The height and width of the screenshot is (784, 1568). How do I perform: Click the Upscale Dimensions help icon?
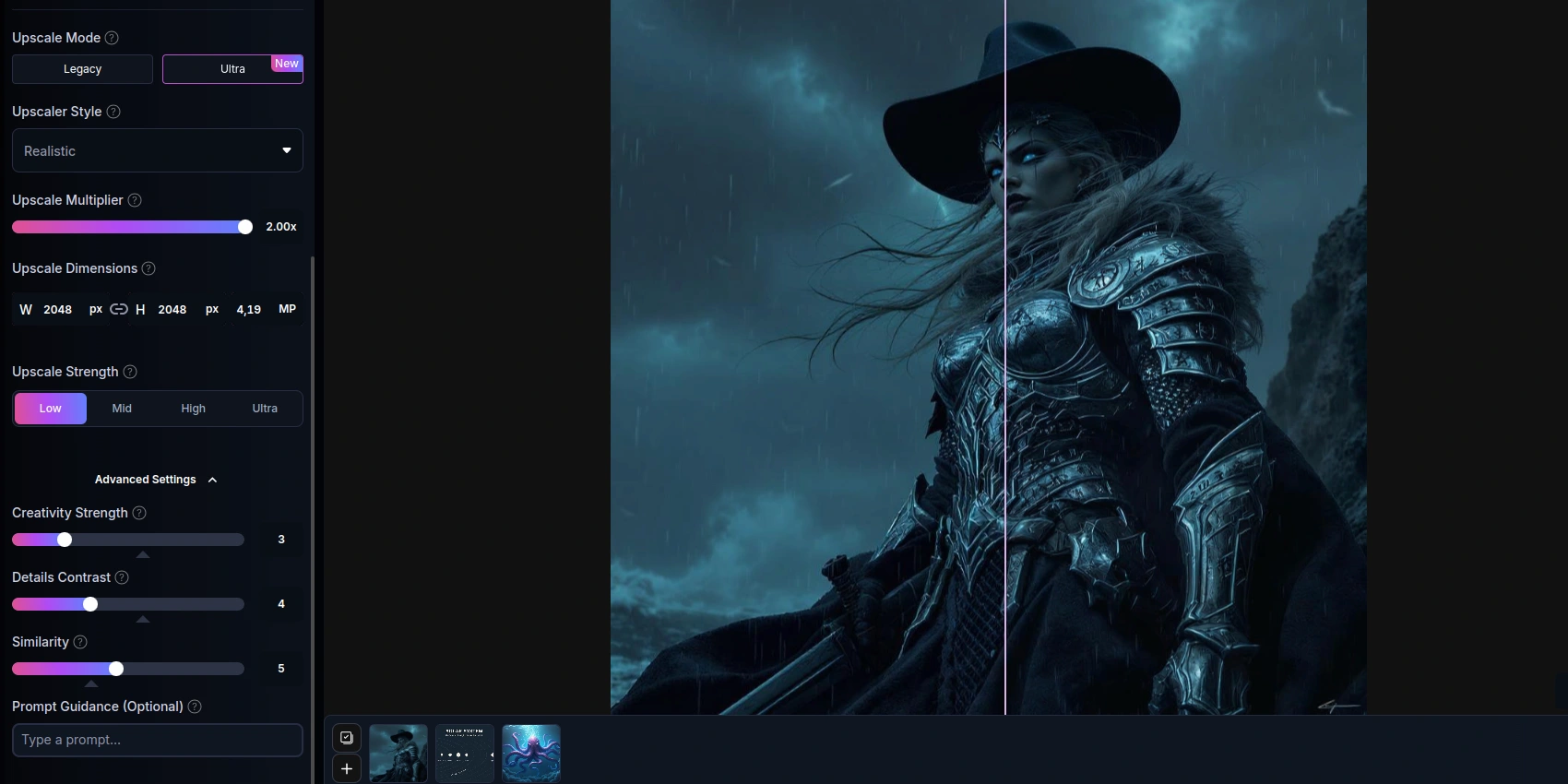(x=148, y=268)
